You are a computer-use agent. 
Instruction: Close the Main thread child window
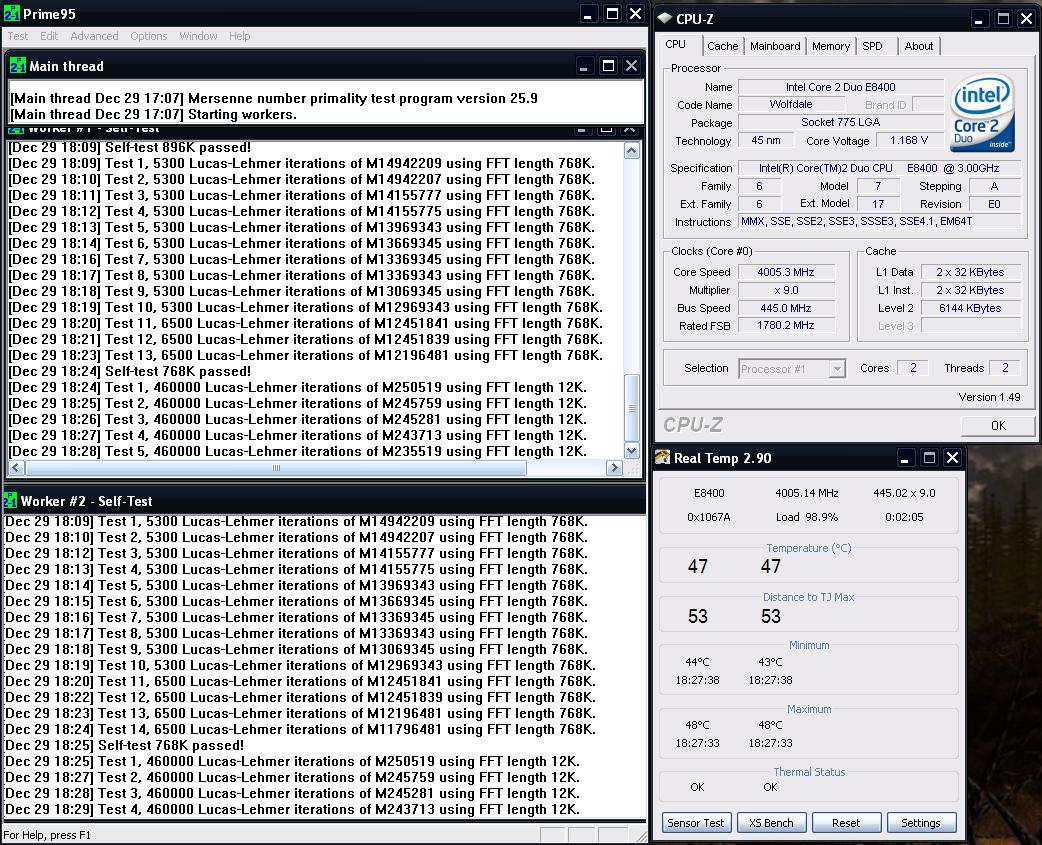tap(631, 66)
